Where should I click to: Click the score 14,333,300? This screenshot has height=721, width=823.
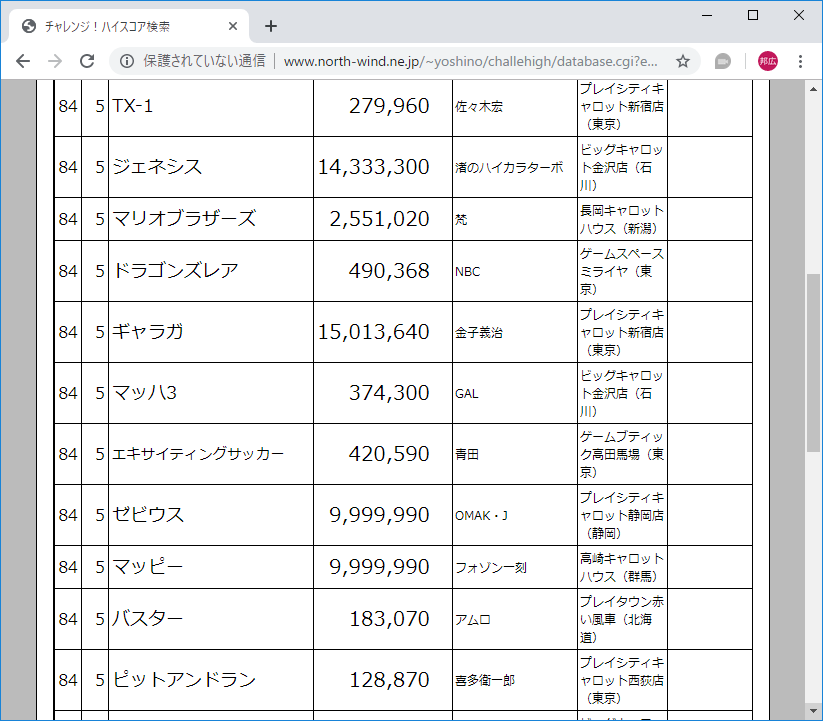click(374, 167)
